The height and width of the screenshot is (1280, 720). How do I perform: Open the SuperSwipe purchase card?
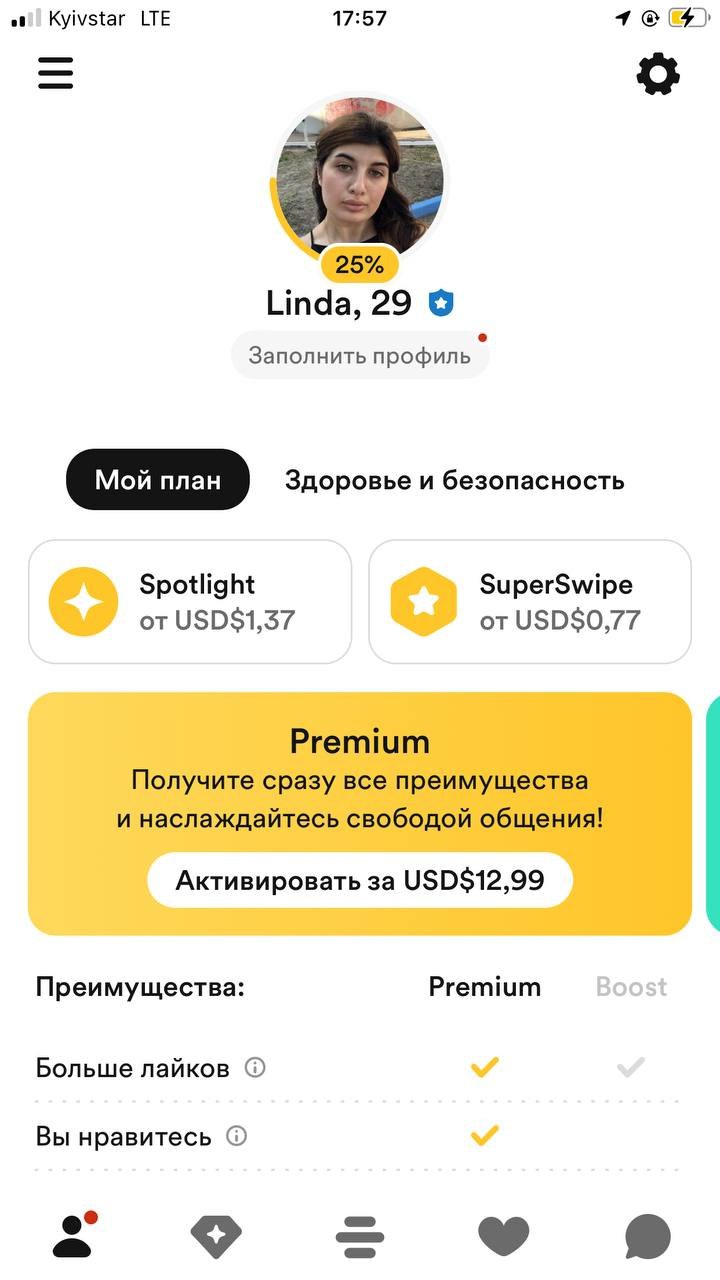pos(530,602)
